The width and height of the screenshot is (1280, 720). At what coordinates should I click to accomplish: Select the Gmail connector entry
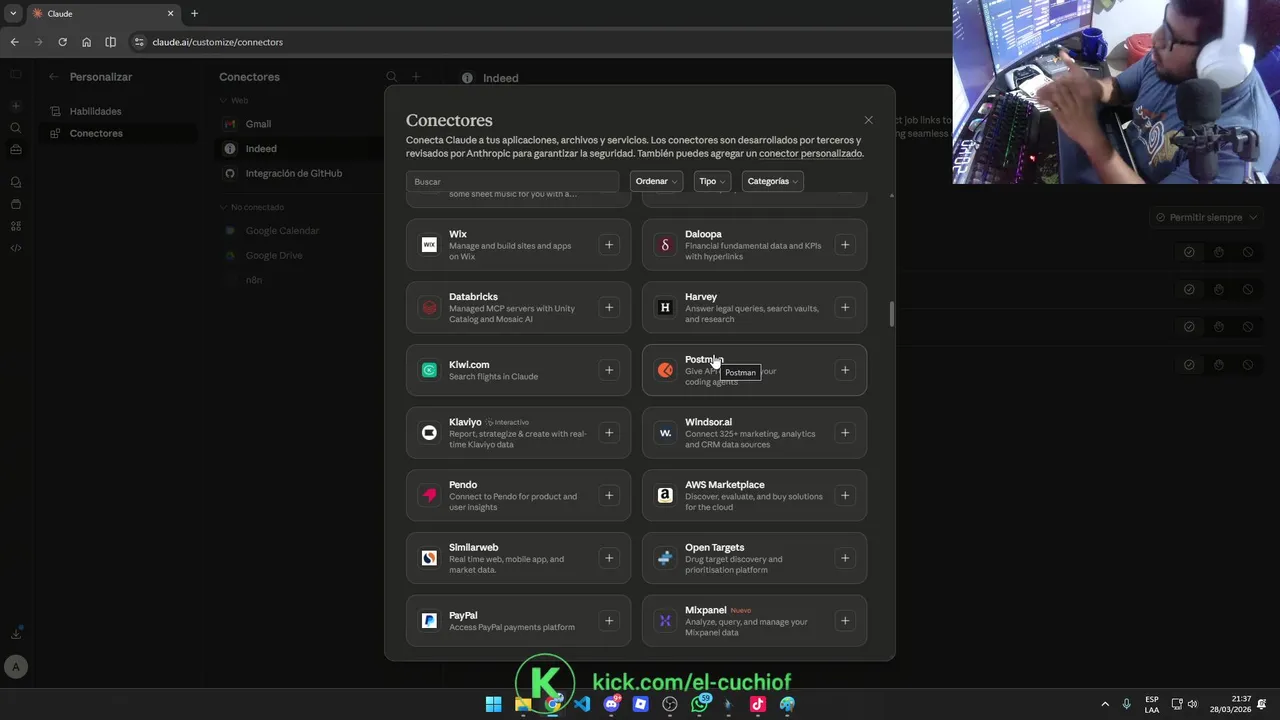point(297,124)
